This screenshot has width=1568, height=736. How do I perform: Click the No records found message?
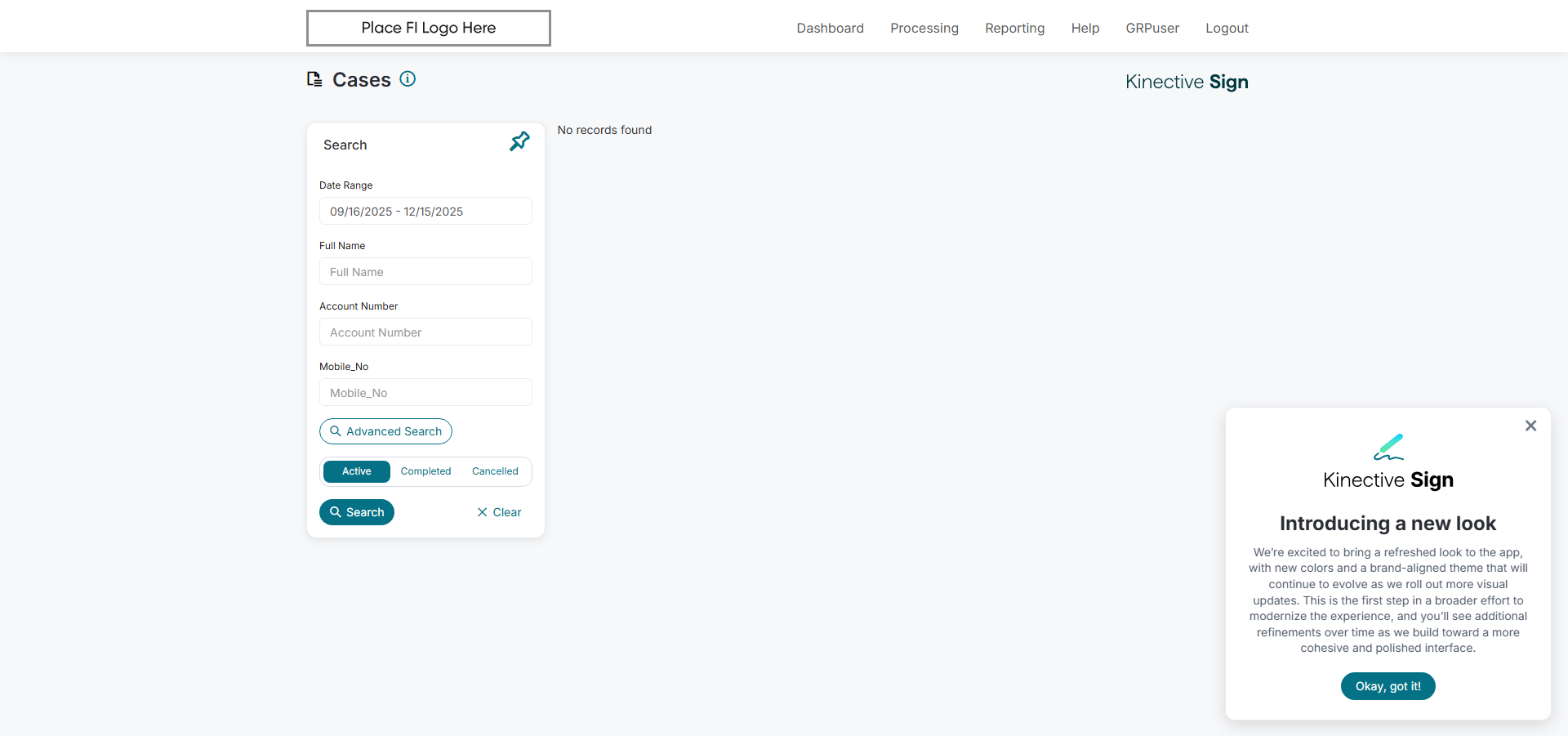point(604,130)
